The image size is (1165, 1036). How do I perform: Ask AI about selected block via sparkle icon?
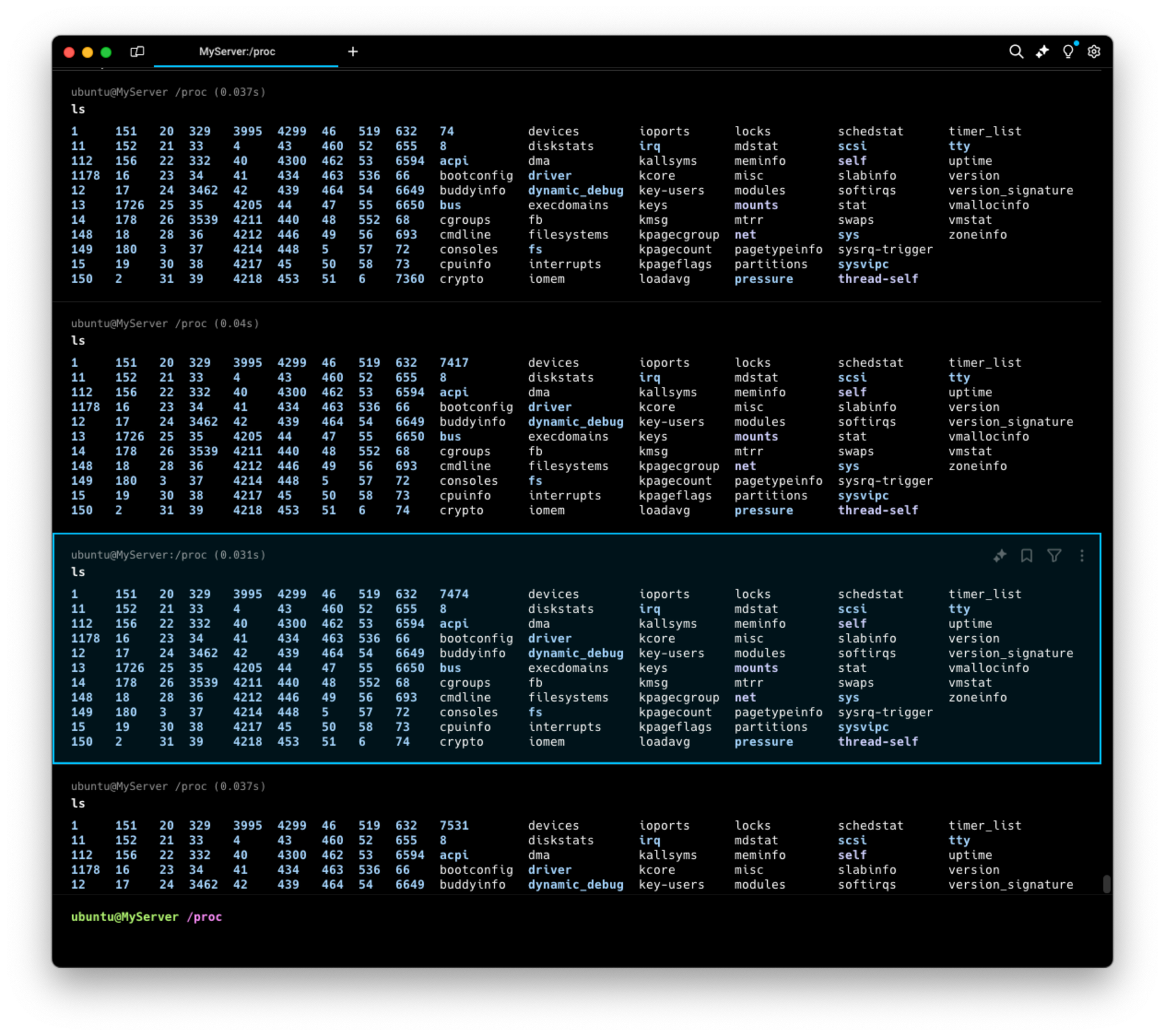tap(1000, 556)
